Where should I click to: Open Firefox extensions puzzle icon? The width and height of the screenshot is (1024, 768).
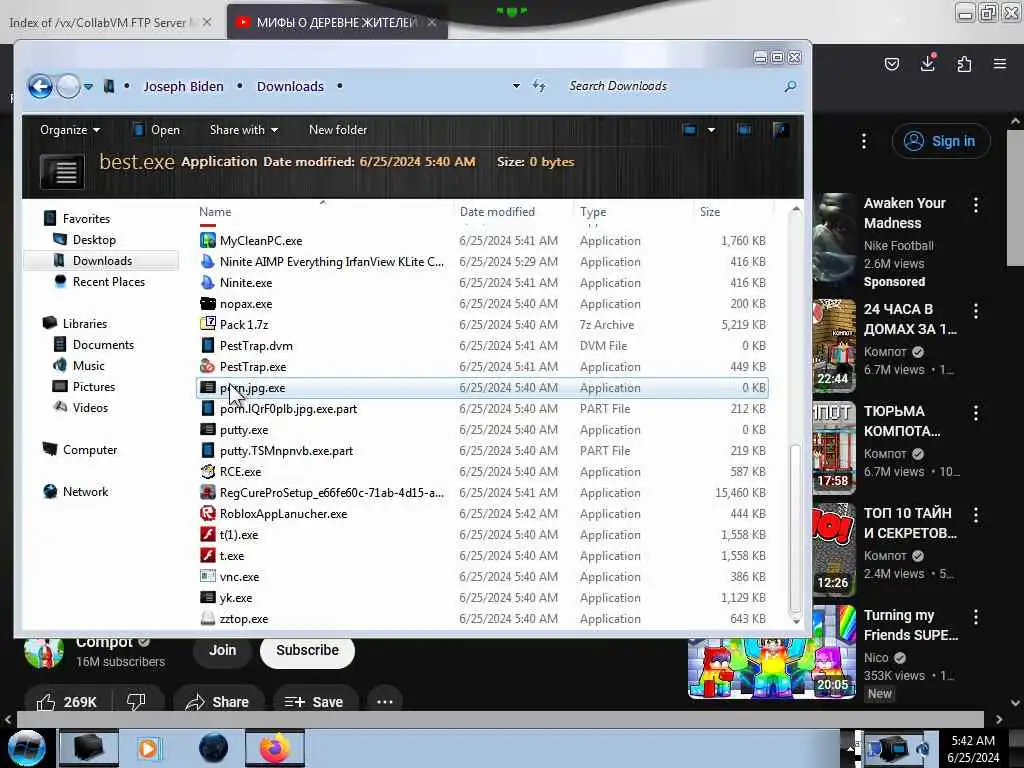point(964,63)
